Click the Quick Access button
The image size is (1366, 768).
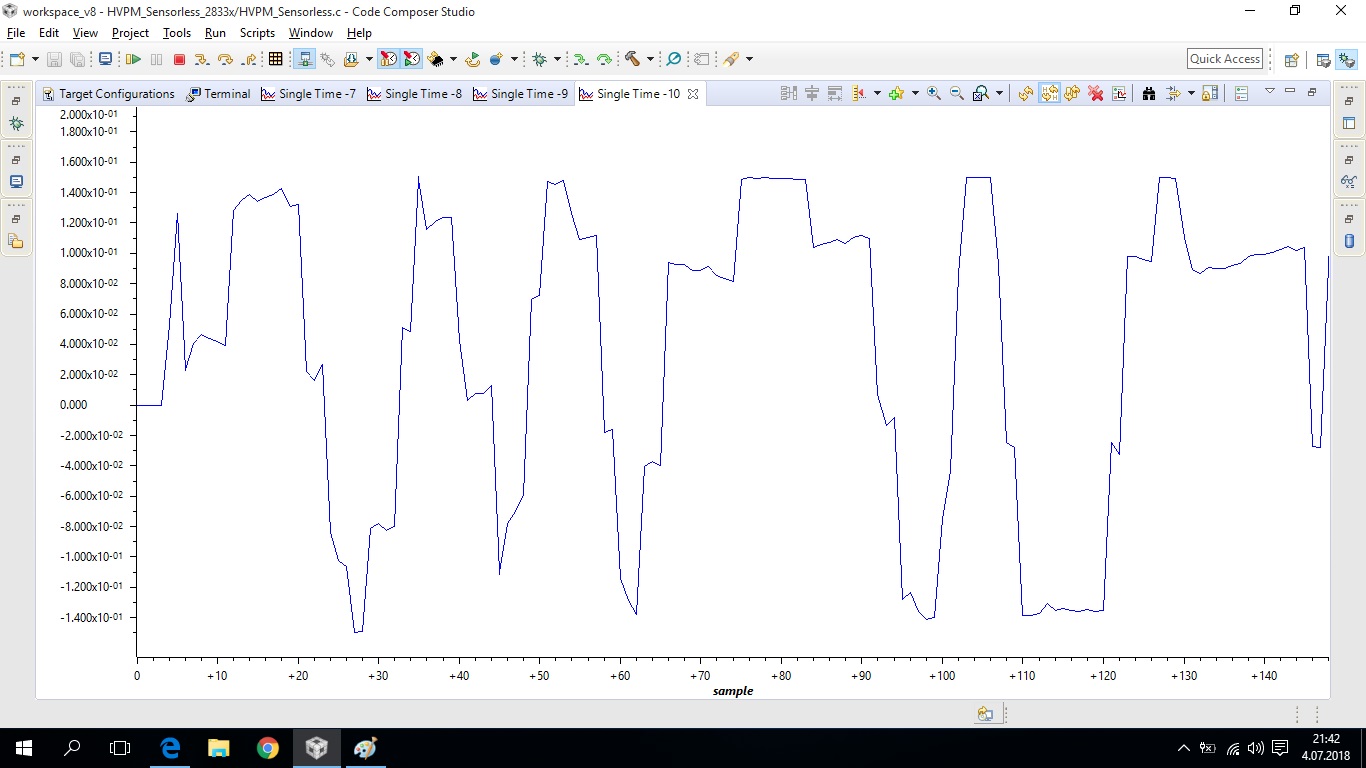coord(1224,59)
